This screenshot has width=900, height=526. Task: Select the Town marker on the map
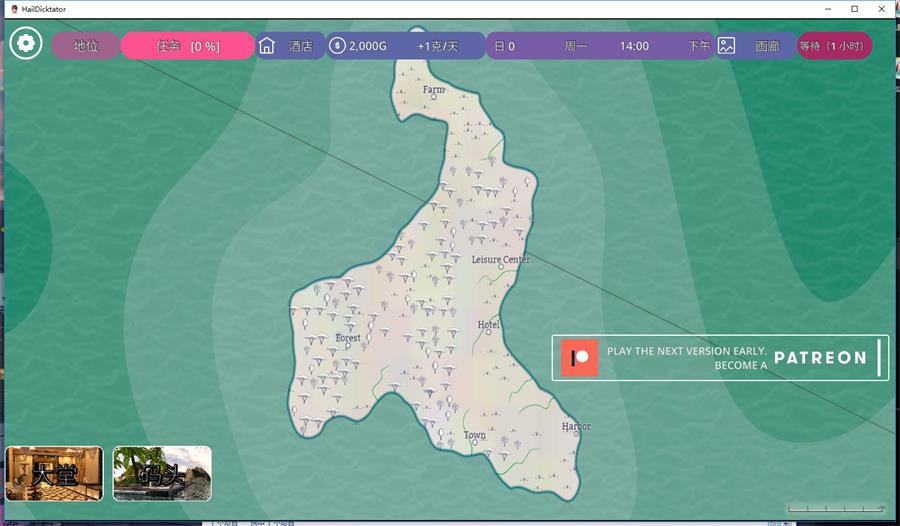474,442
